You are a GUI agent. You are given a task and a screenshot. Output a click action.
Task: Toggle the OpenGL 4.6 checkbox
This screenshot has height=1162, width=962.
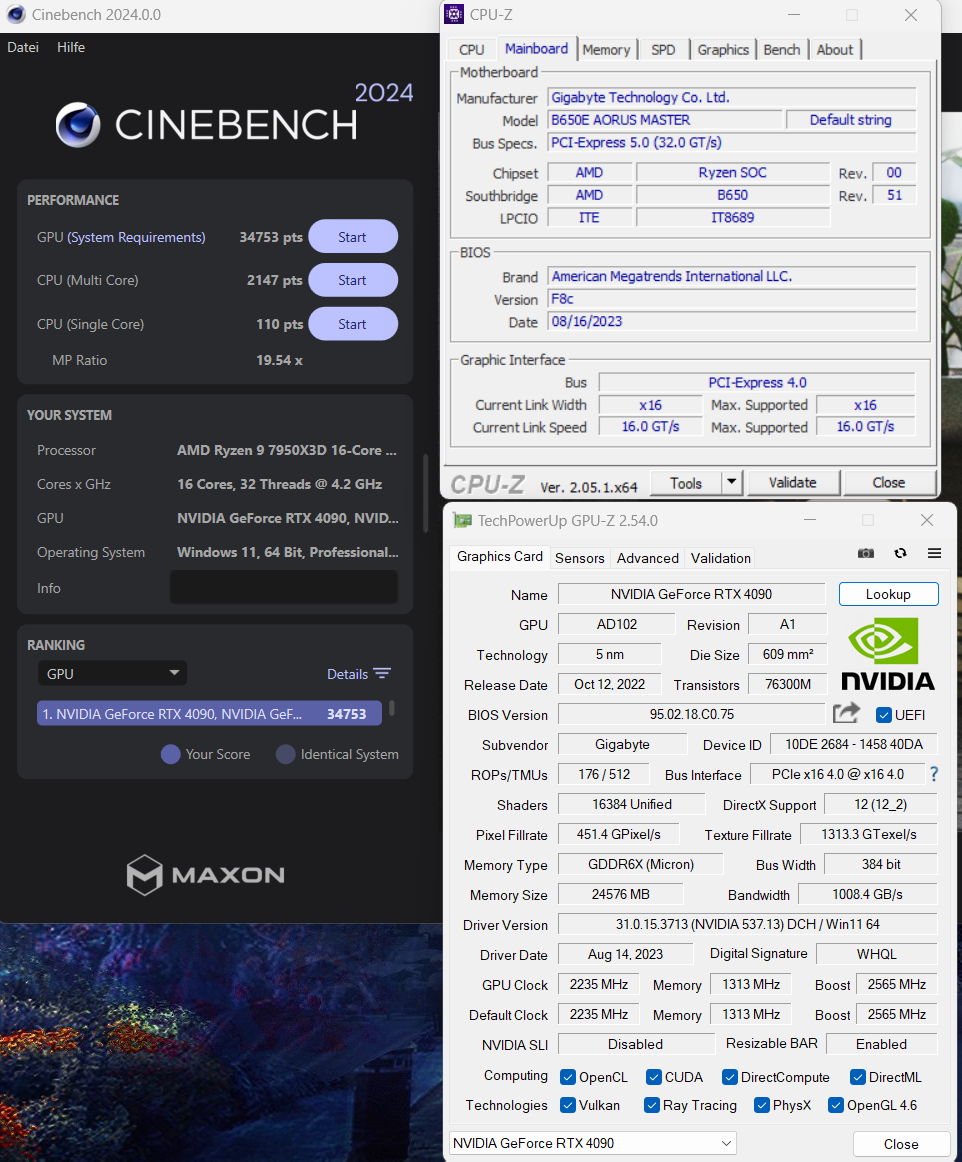click(x=835, y=1105)
